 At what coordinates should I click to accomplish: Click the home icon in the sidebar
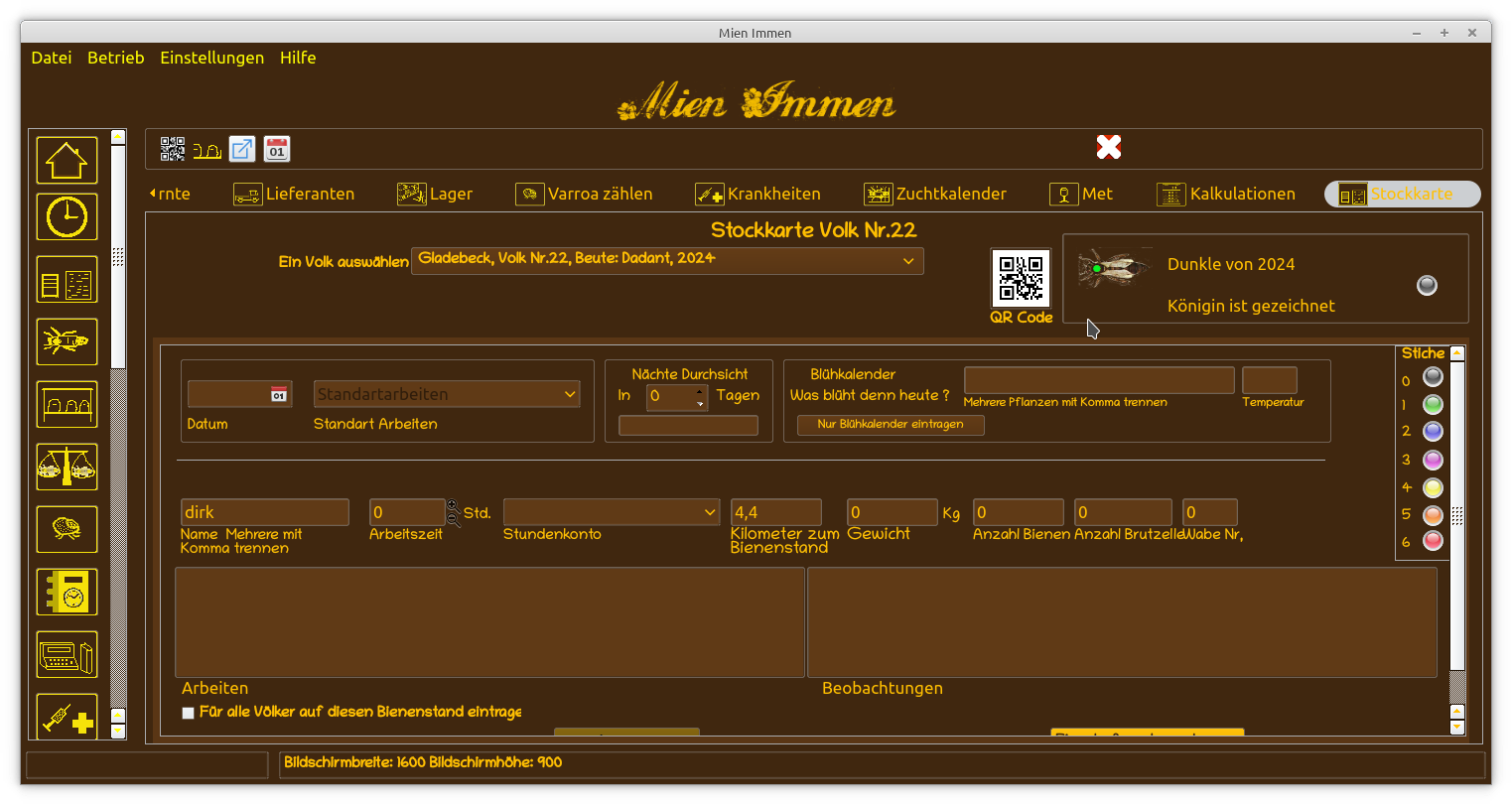pos(67,160)
